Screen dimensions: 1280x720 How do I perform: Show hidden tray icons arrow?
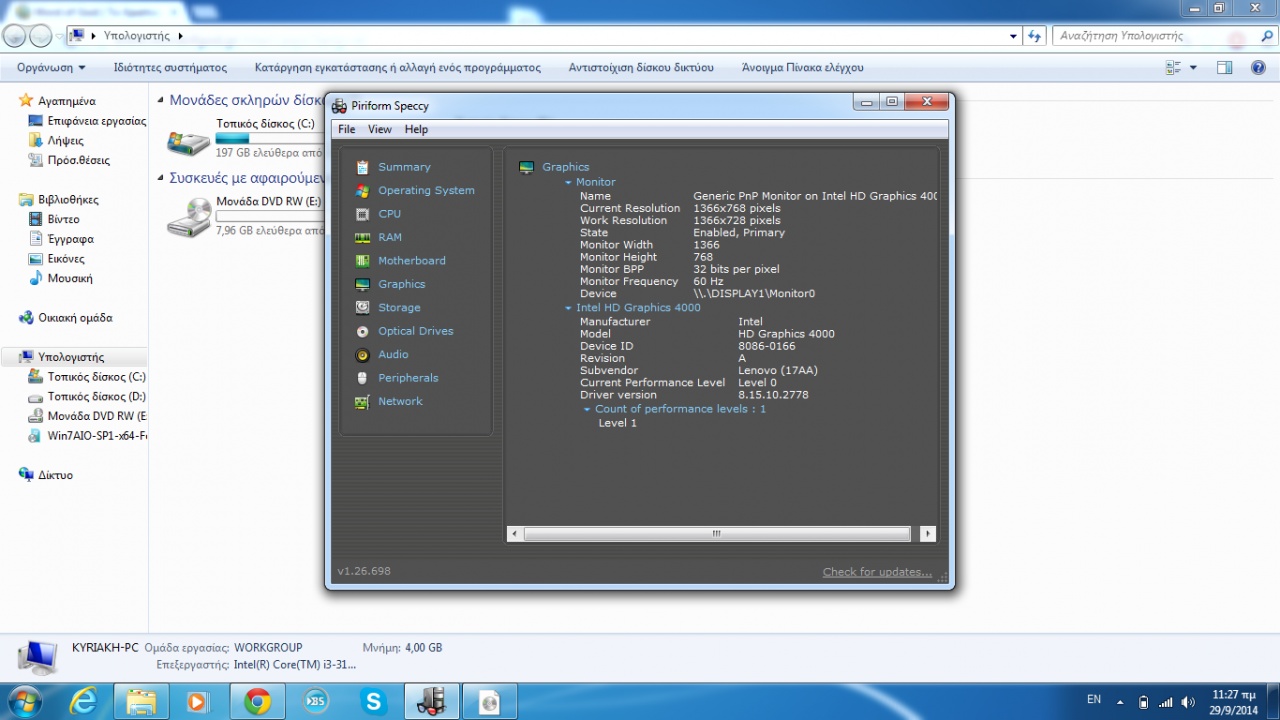point(1120,702)
